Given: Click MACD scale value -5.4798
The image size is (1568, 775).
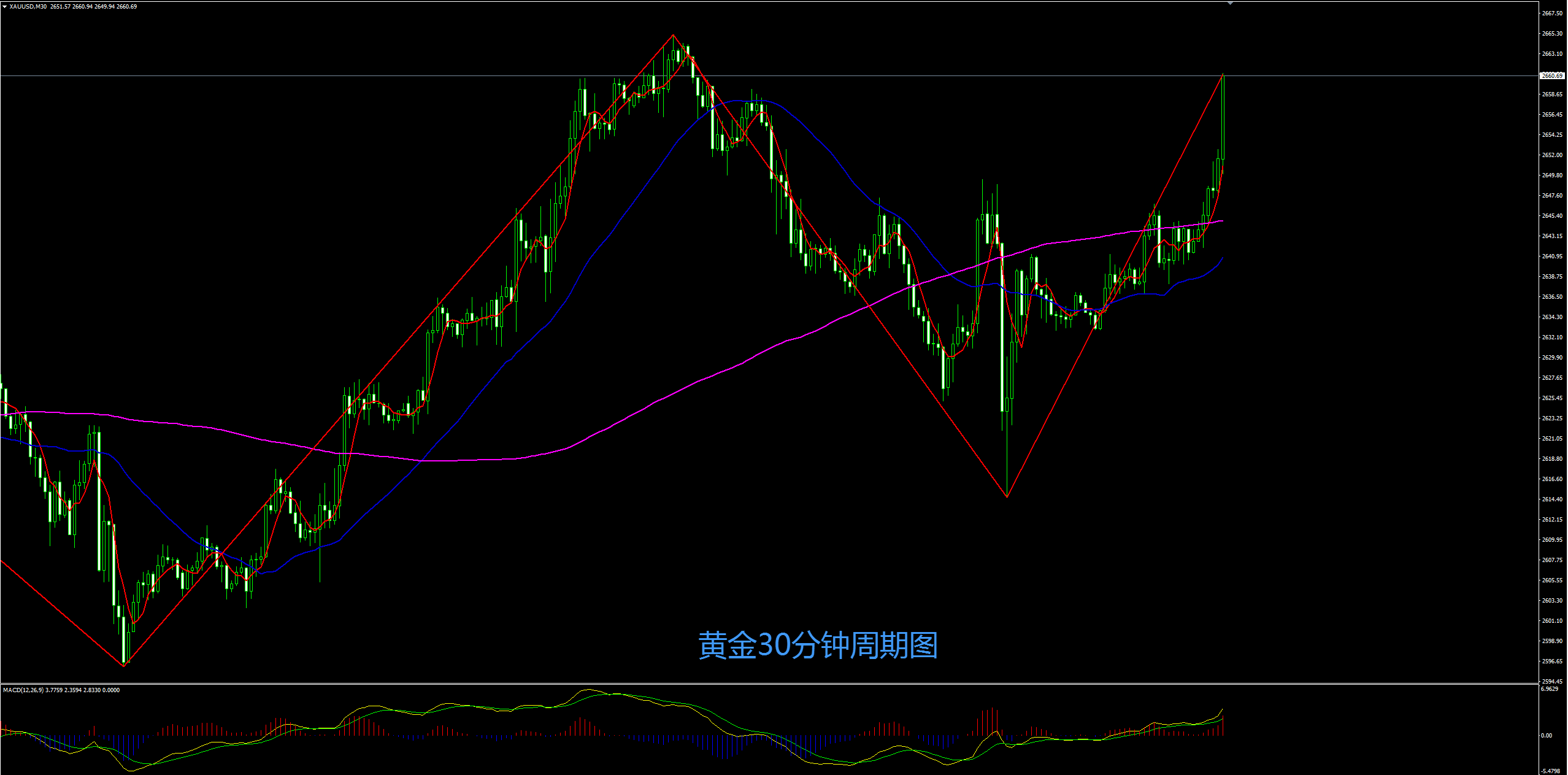Looking at the screenshot, I should click(1550, 771).
